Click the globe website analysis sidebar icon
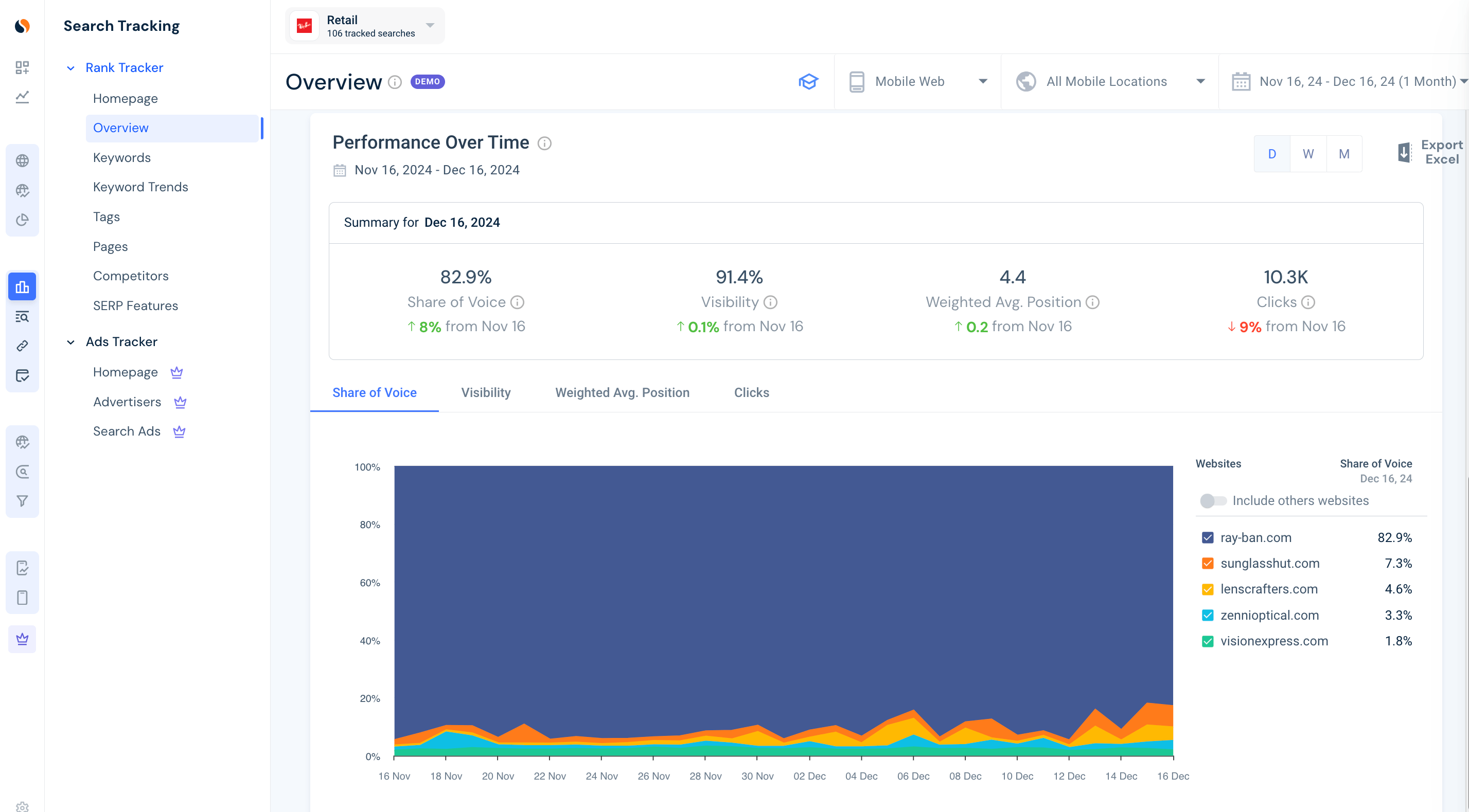 (x=23, y=160)
